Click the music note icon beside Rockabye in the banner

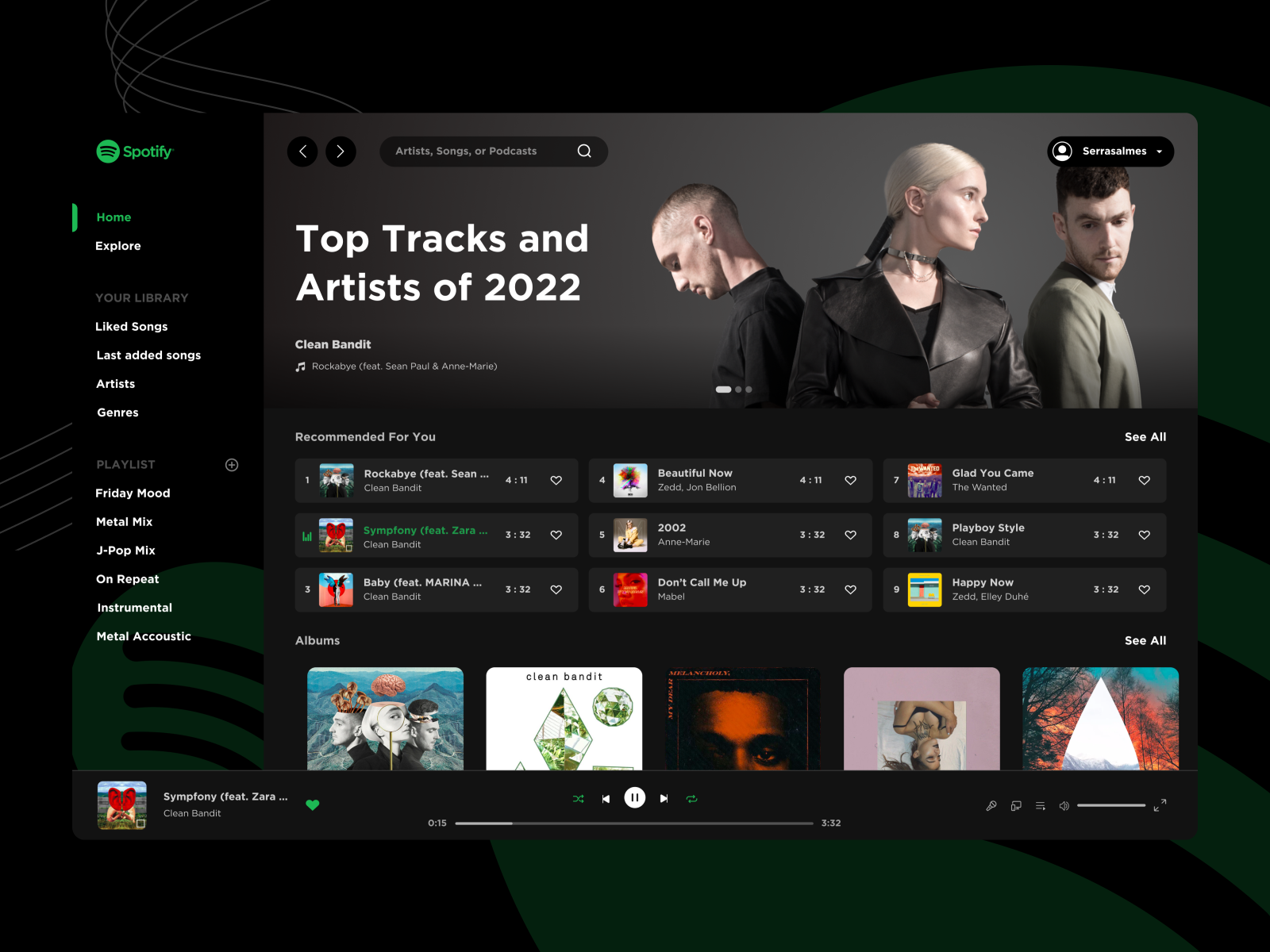pyautogui.click(x=300, y=367)
